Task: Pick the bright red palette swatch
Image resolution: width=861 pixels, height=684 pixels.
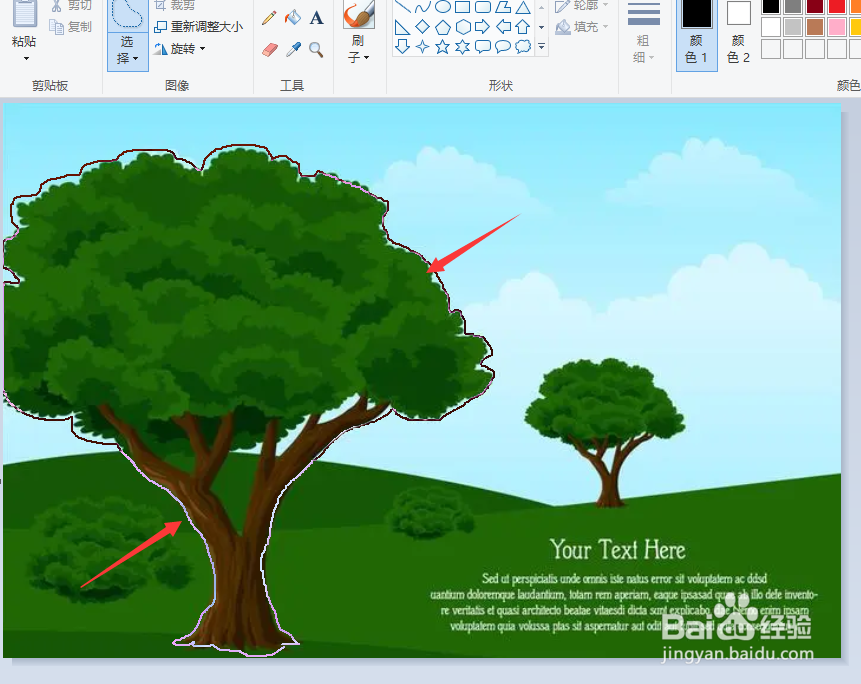Action: click(x=837, y=6)
